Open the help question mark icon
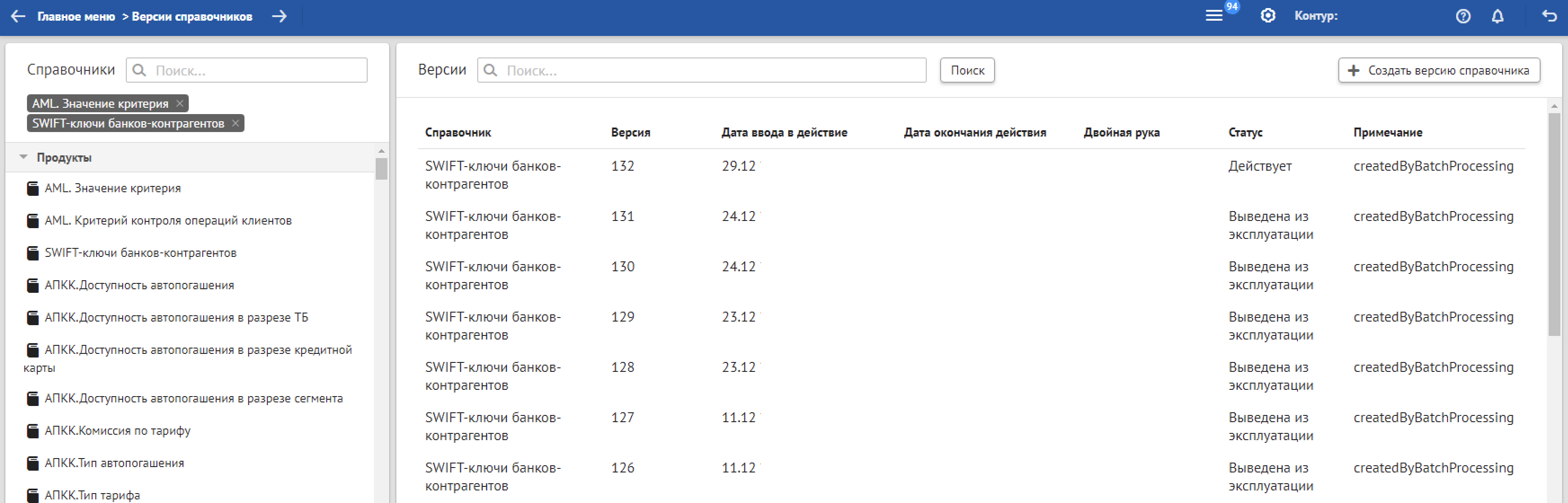 click(1463, 17)
